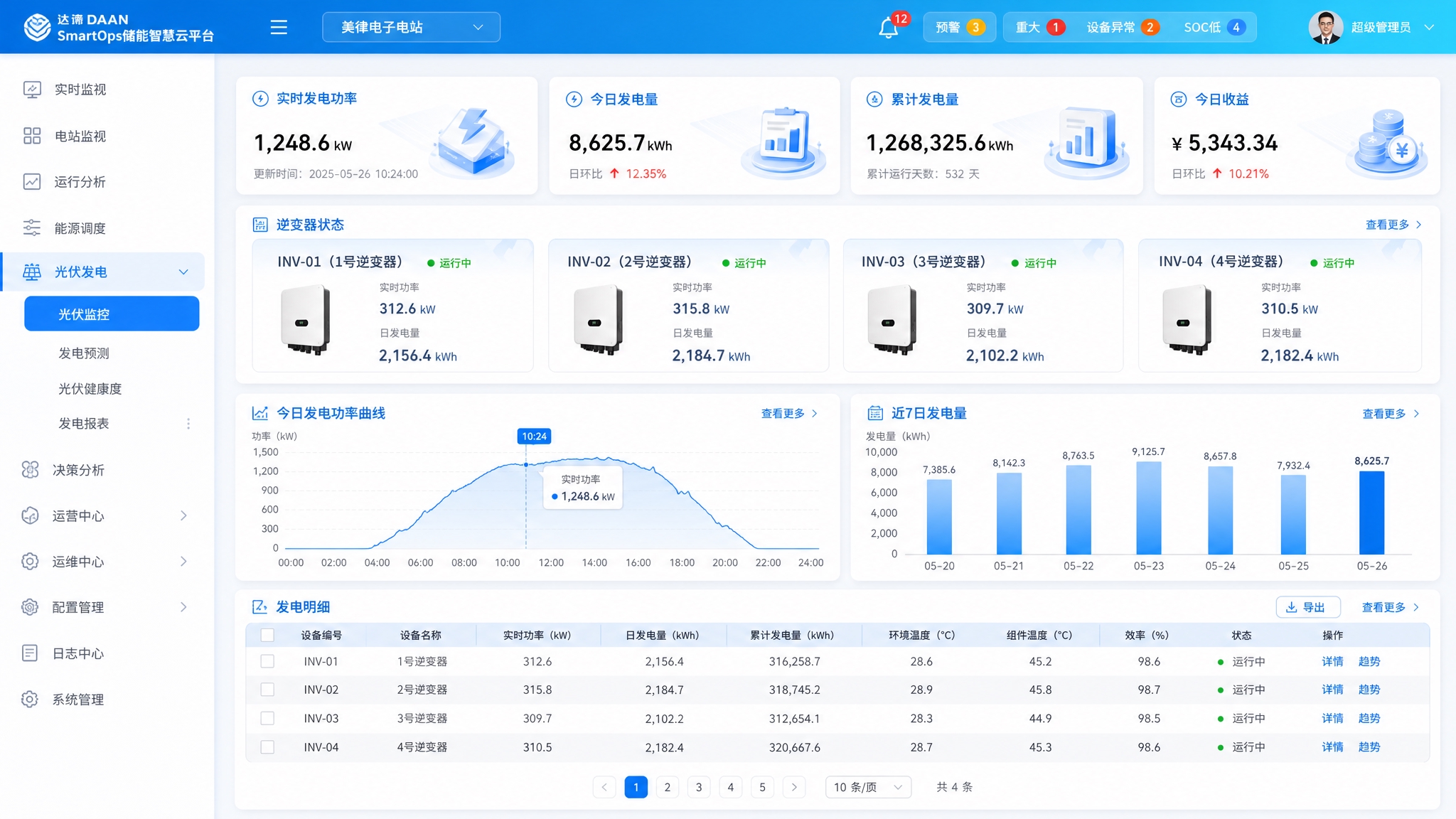The height and width of the screenshot is (819, 1456).
Task: Open the 10 条/页 page size dropdown
Action: [868, 787]
